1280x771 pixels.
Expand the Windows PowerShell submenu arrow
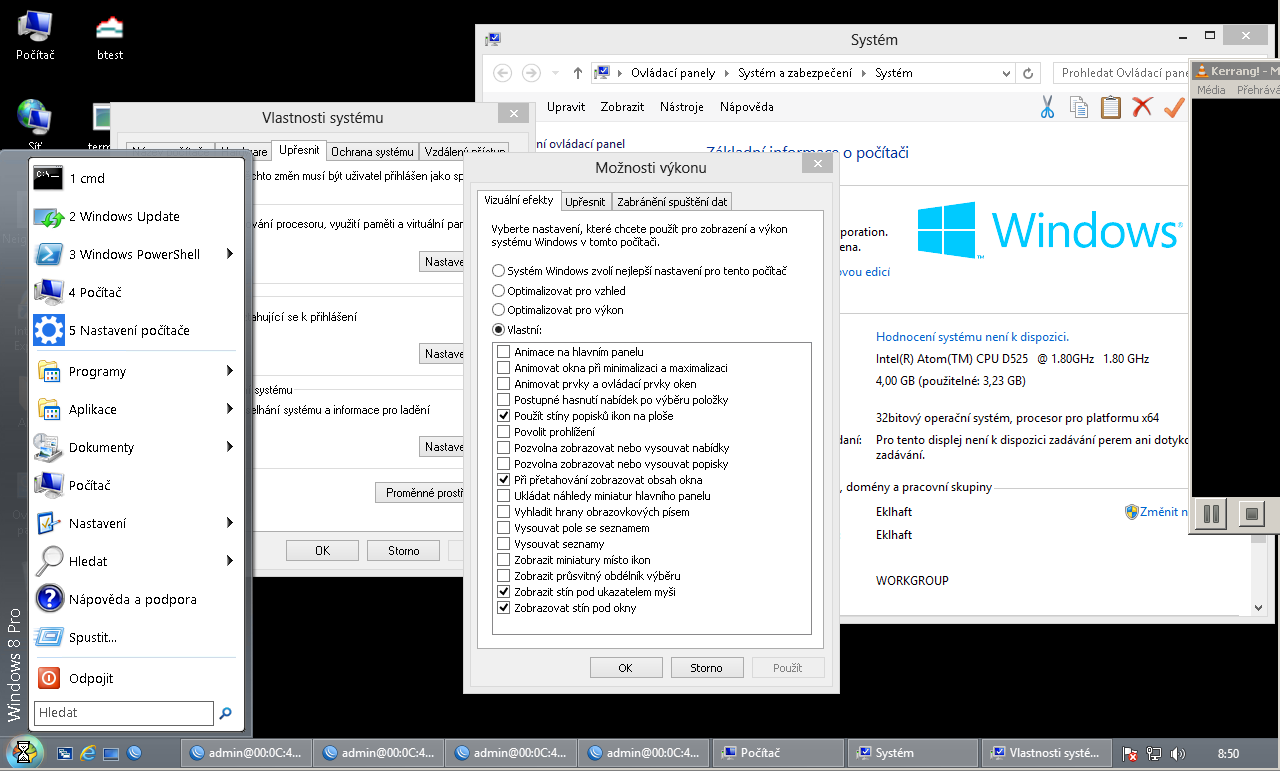pos(230,254)
